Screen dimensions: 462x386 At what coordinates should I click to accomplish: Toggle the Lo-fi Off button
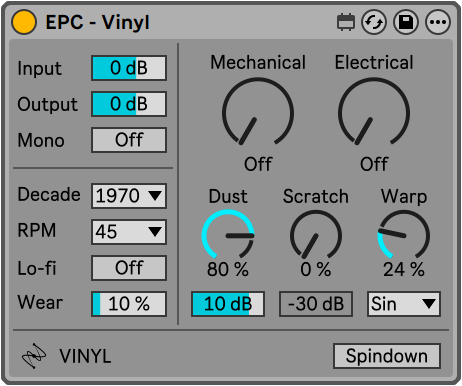129,268
